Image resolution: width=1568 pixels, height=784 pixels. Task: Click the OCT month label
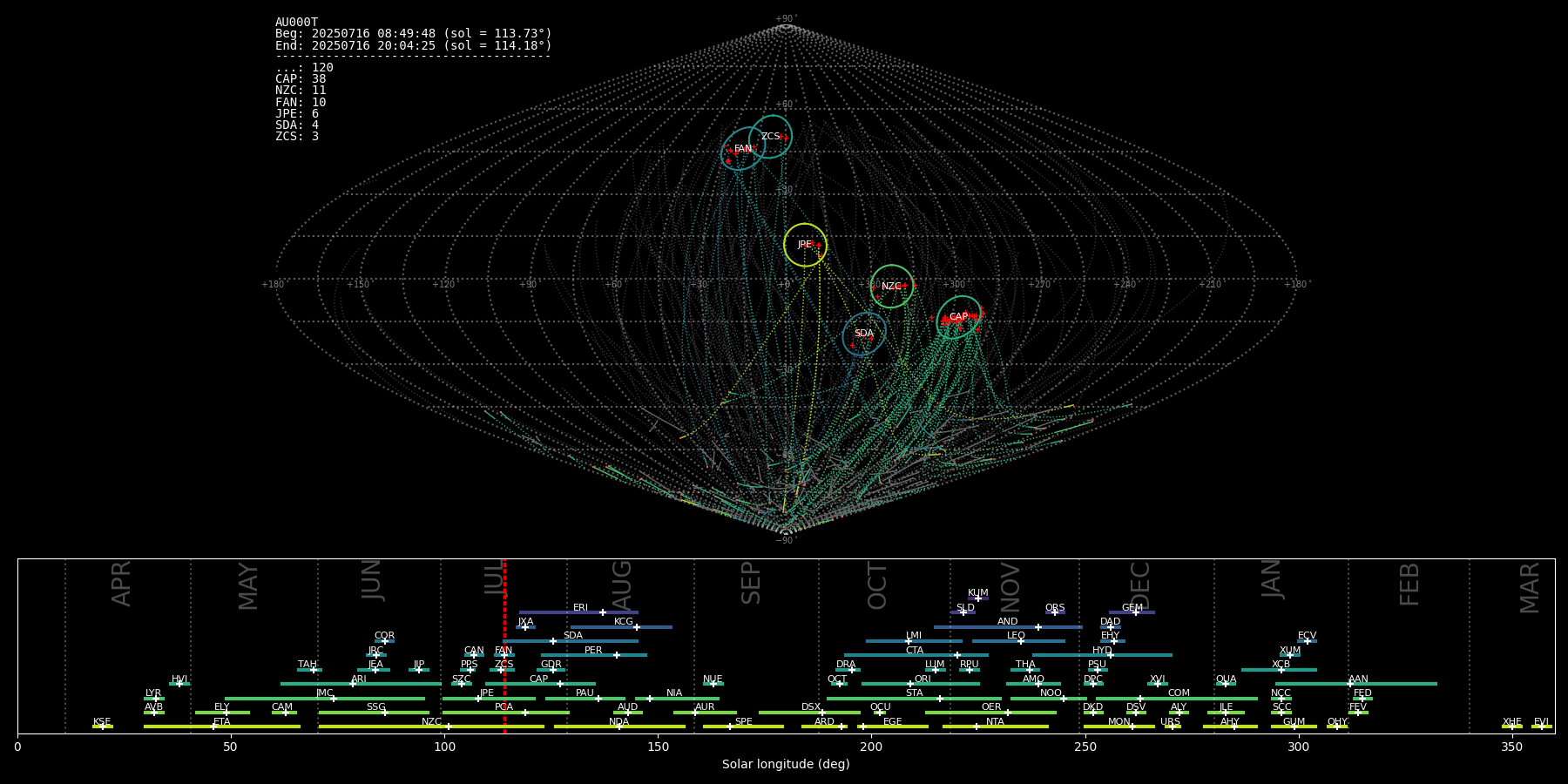(878, 585)
